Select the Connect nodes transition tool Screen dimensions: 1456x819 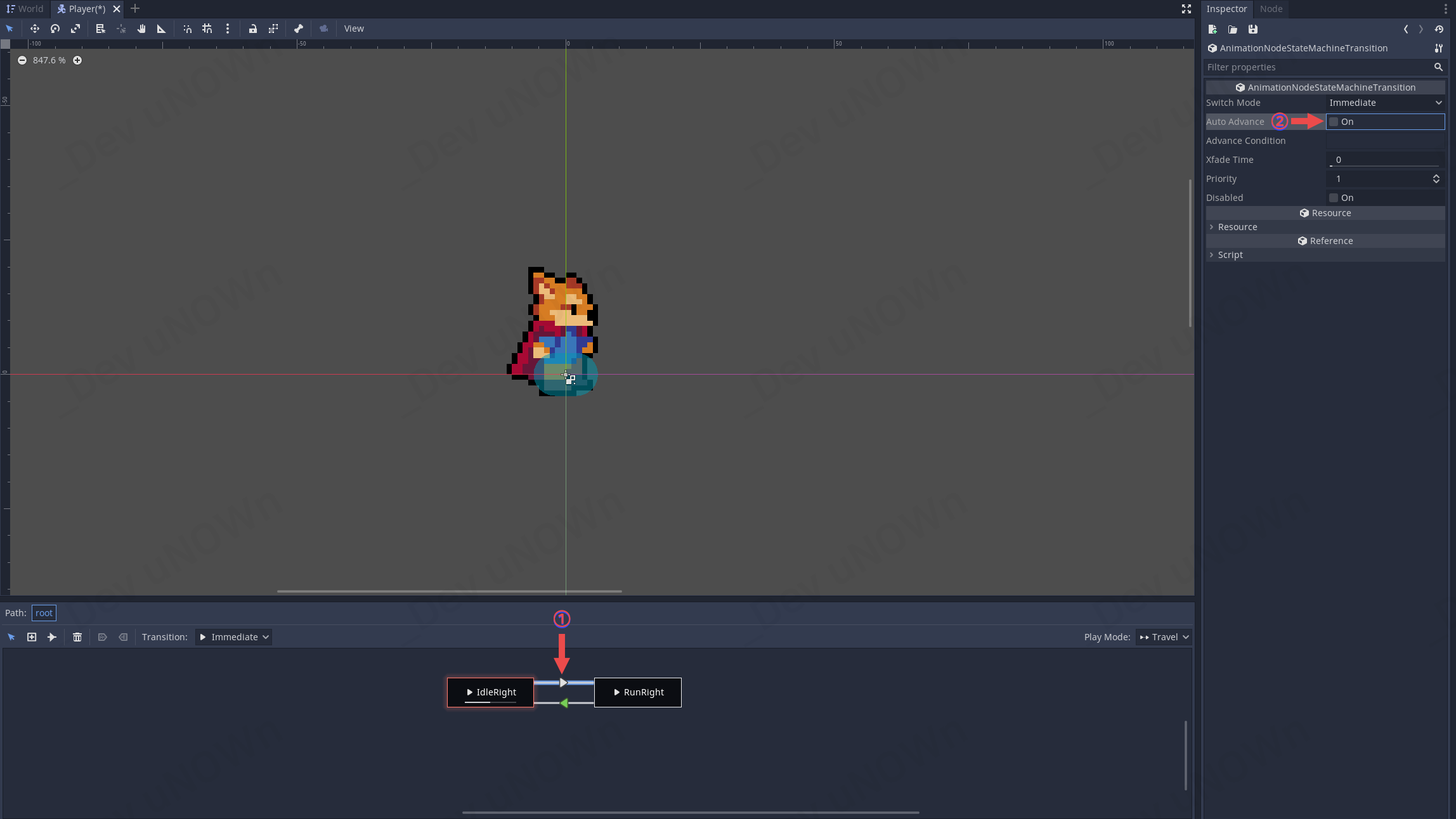[52, 637]
